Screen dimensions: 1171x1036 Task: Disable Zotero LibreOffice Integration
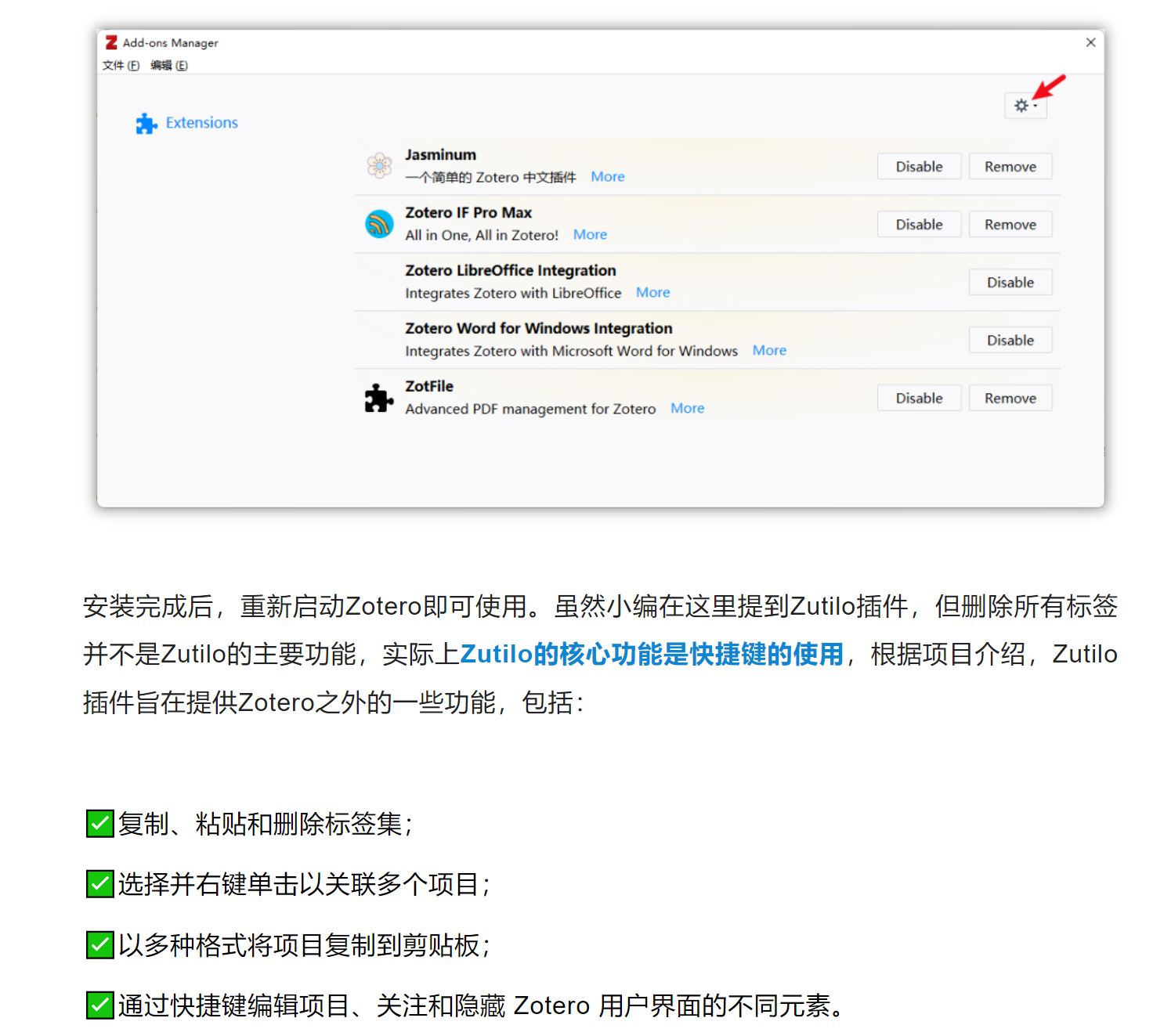[1010, 282]
